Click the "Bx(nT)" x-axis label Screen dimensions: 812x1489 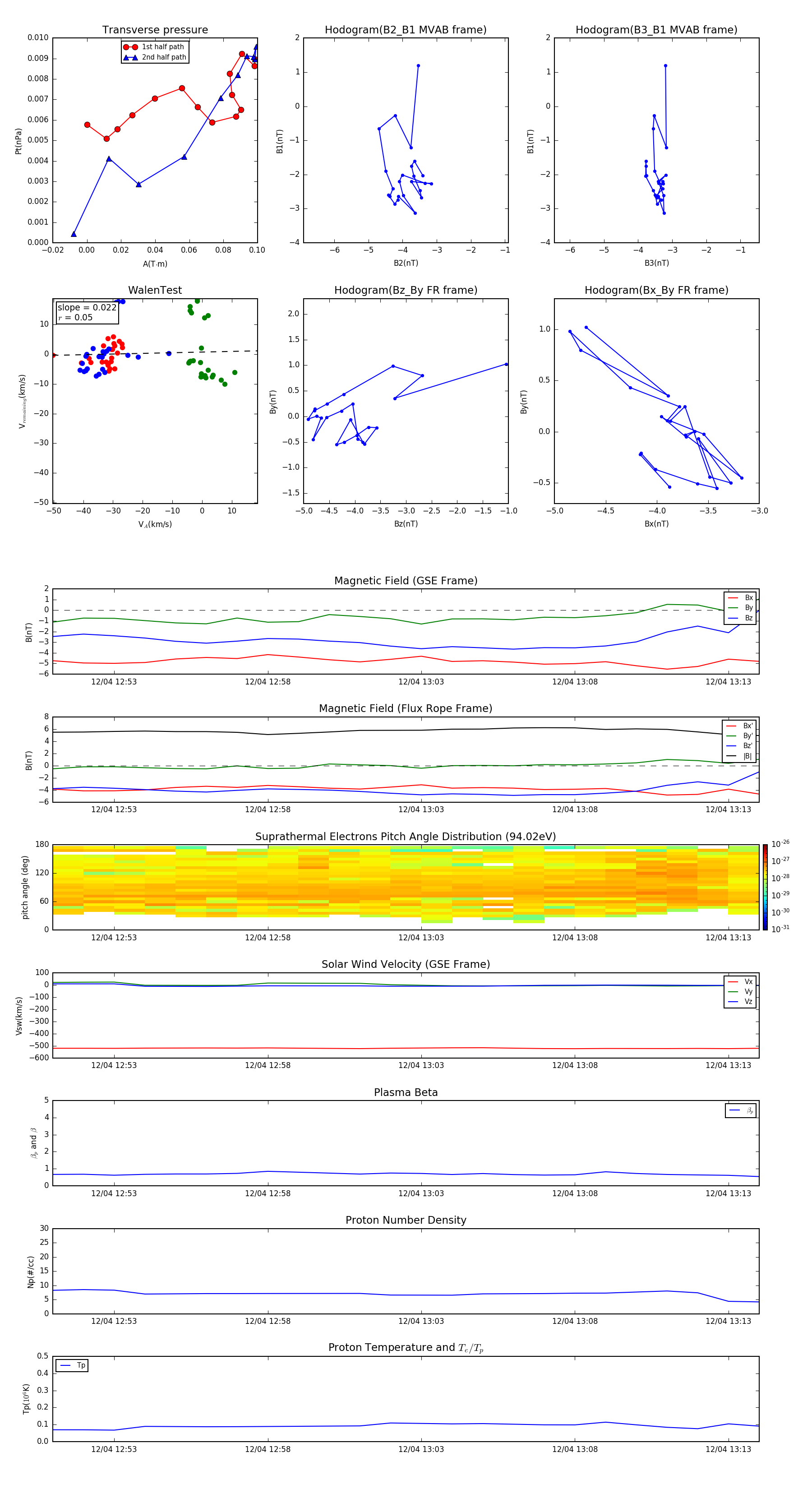[x=656, y=524]
